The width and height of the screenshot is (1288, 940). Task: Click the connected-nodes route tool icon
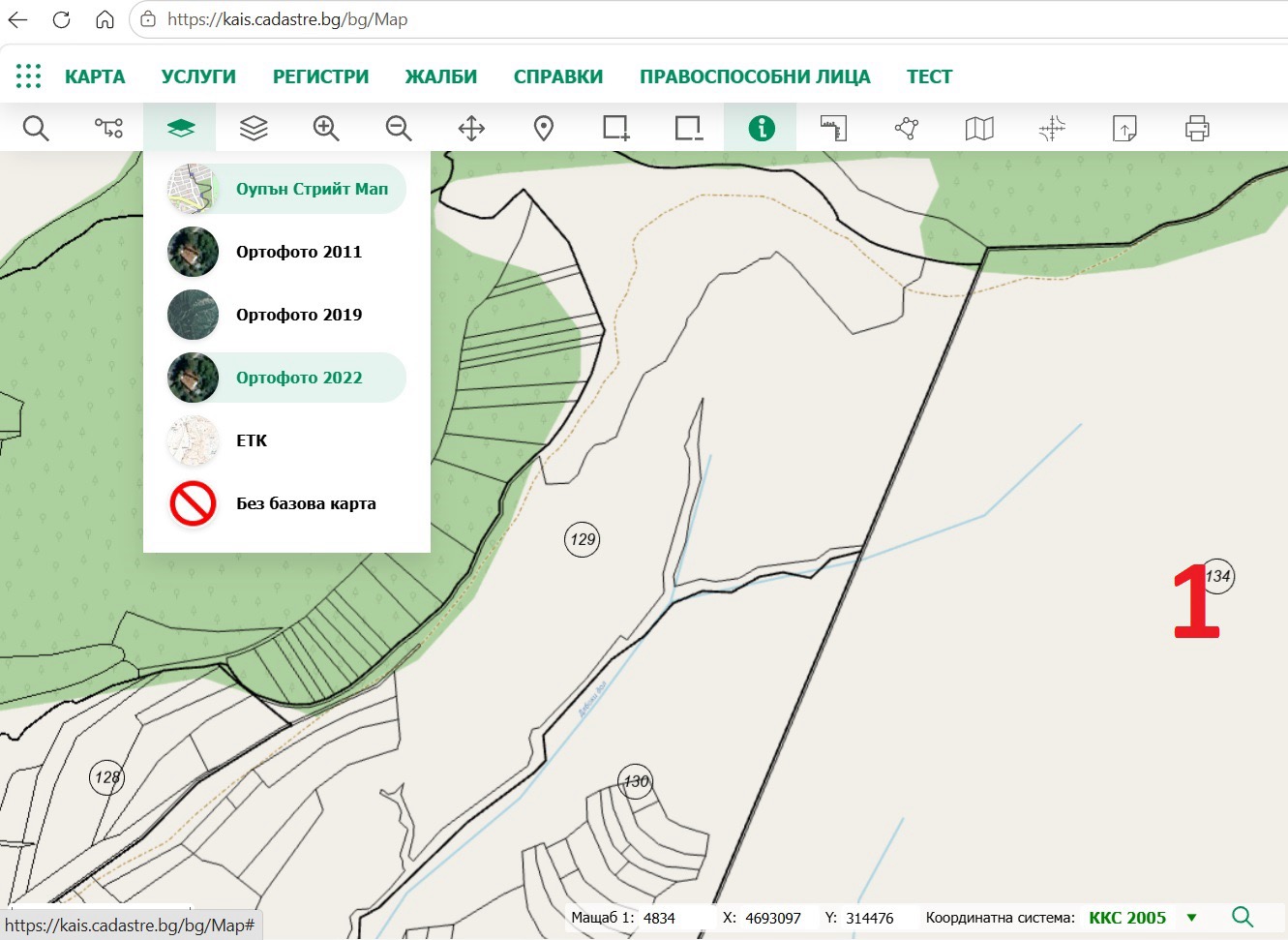[x=108, y=128]
